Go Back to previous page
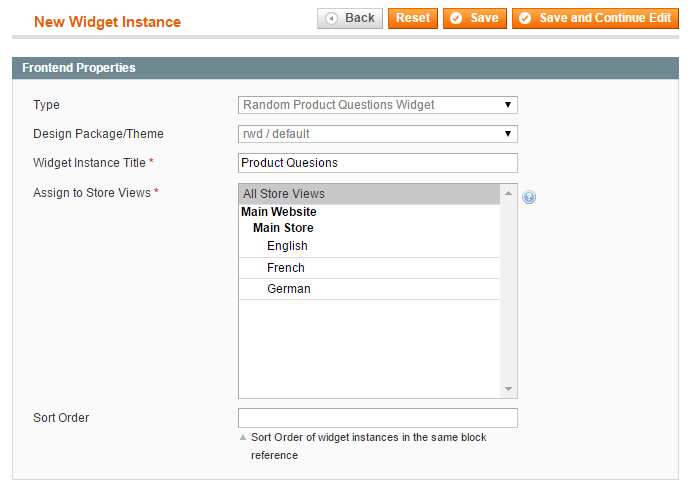 click(350, 18)
